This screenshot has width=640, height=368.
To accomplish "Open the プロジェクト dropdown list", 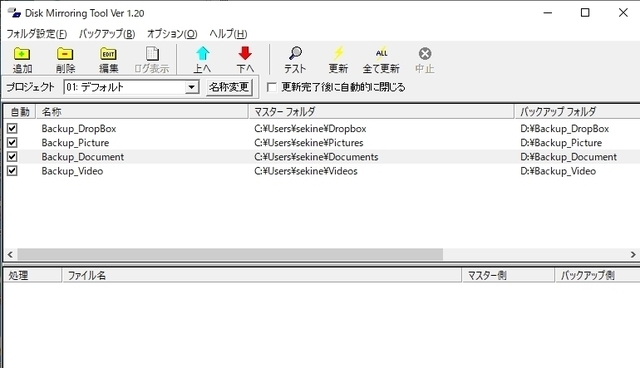I will coord(191,87).
